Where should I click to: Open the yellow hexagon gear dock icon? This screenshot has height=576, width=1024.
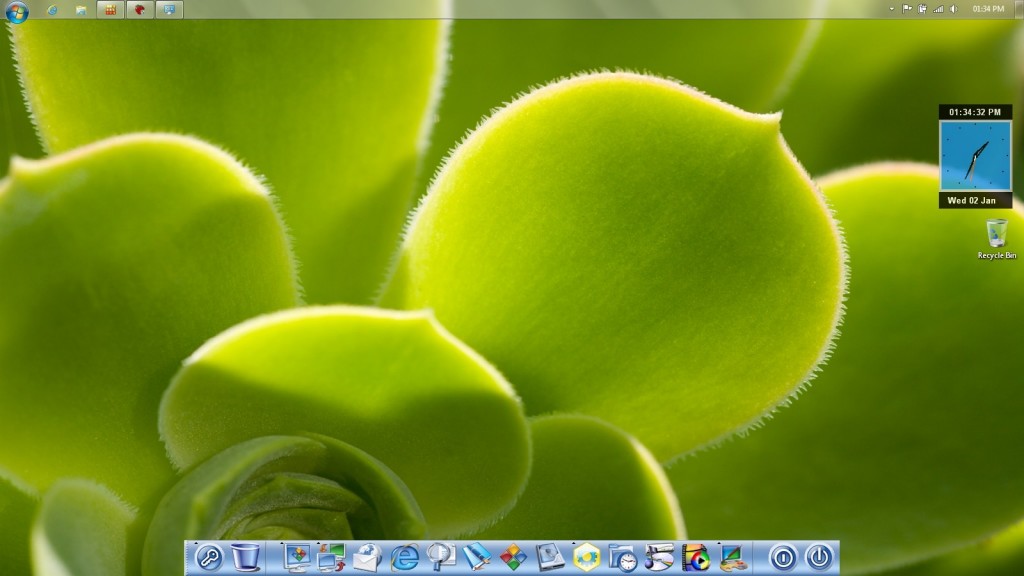pyautogui.click(x=586, y=557)
